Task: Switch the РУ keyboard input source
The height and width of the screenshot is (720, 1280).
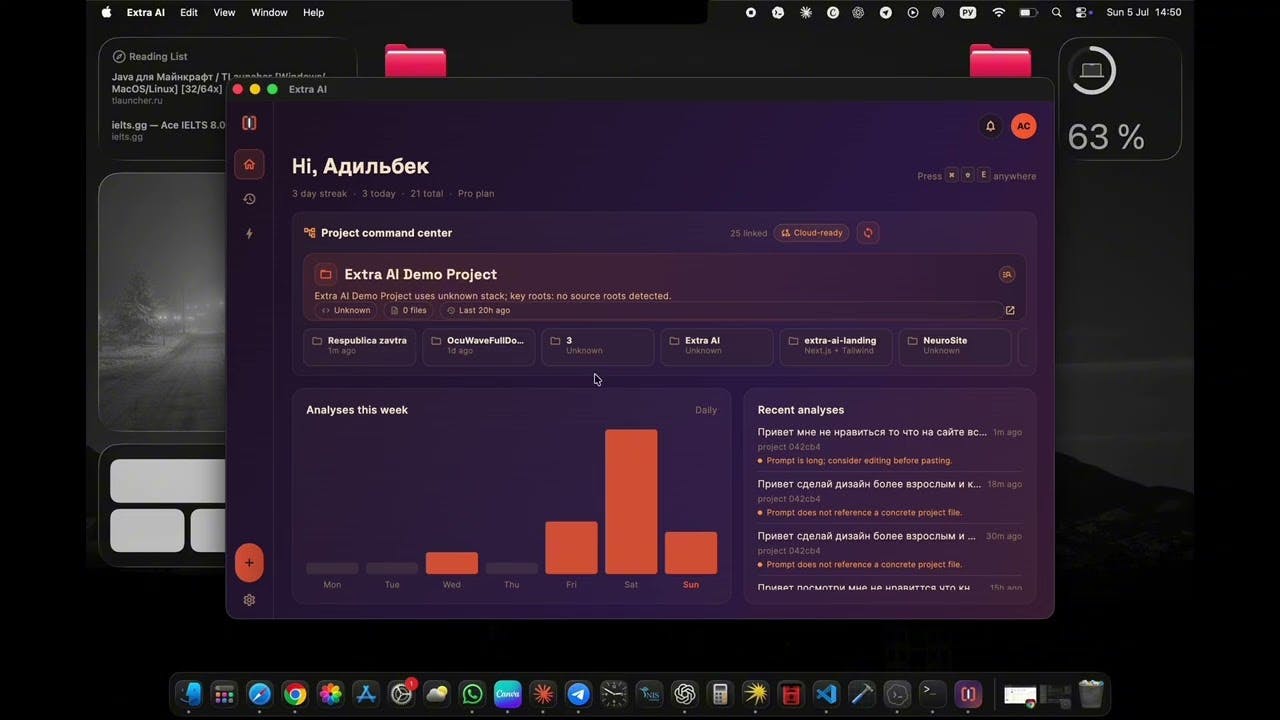Action: (x=967, y=13)
